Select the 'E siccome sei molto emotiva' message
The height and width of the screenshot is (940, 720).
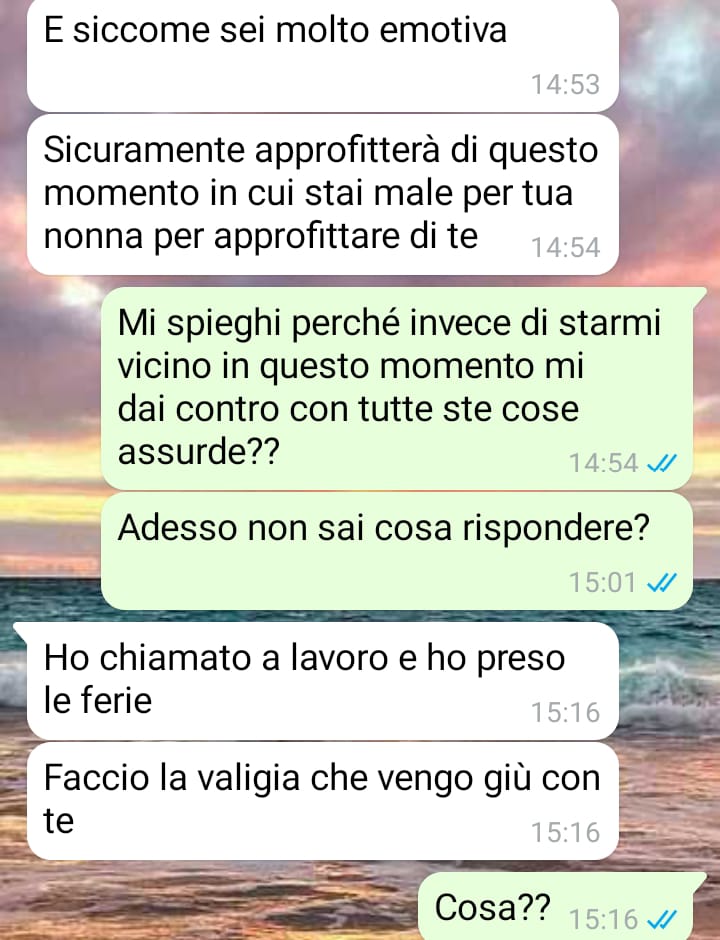point(323,55)
